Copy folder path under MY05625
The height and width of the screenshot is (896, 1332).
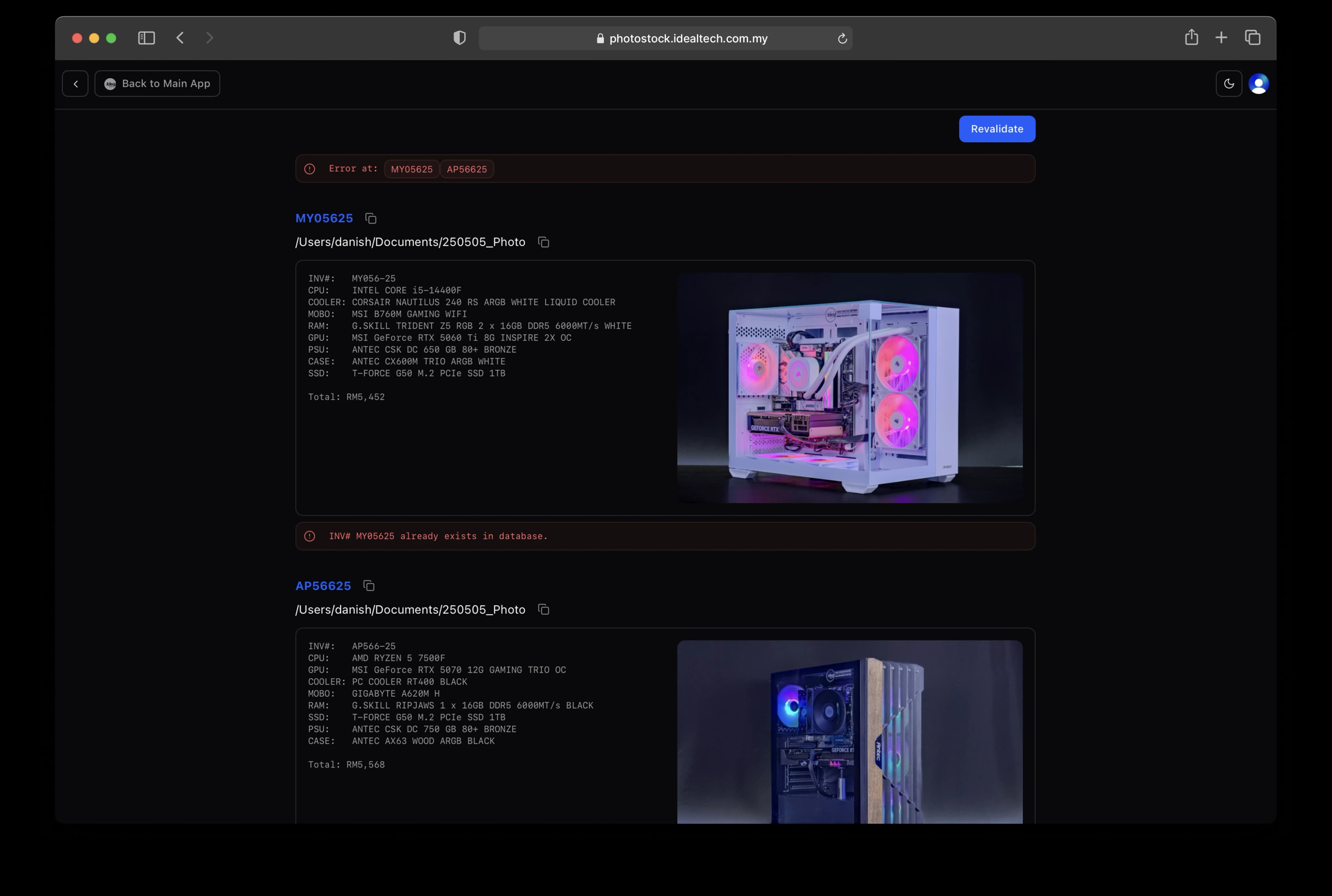tap(544, 242)
